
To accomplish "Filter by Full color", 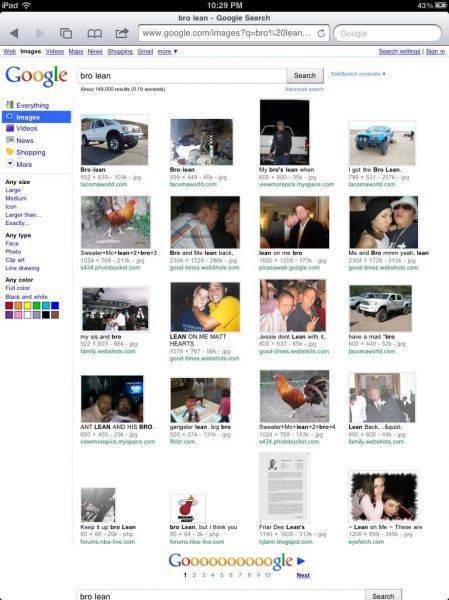I will (17, 288).
